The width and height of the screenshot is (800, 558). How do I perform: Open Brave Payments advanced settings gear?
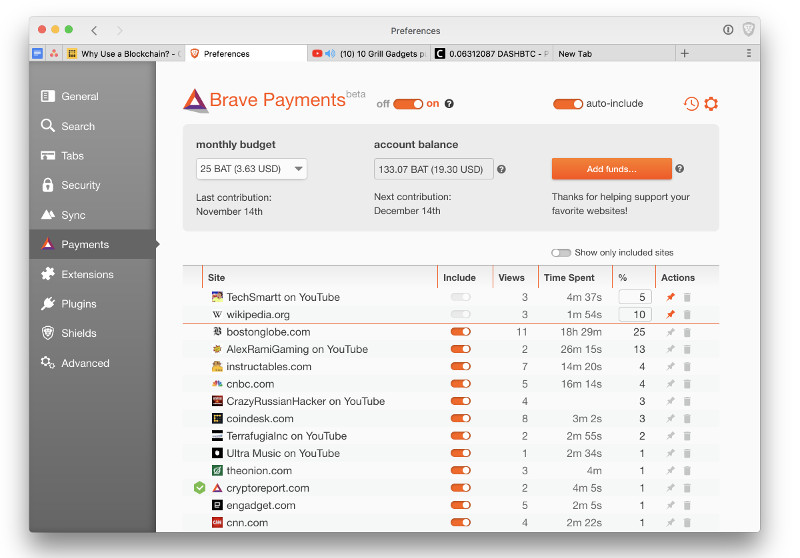(711, 104)
